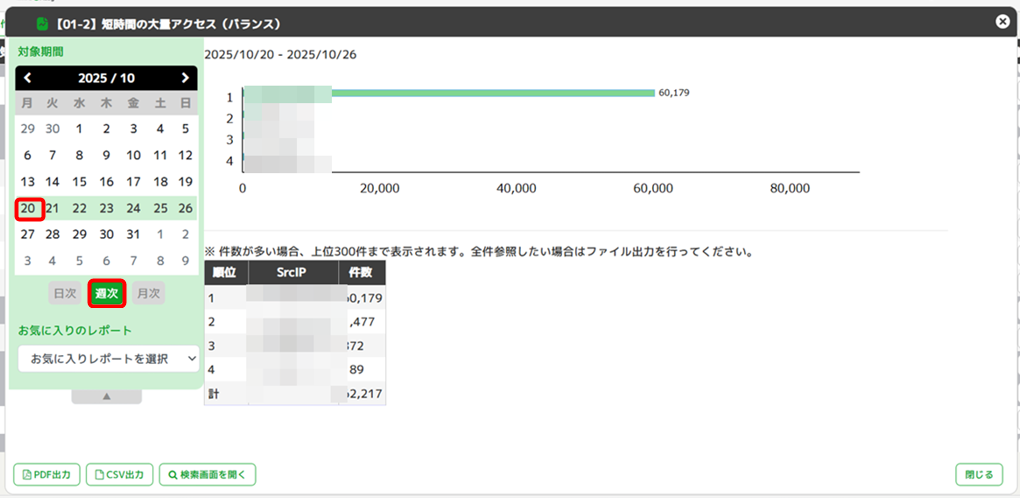Image resolution: width=1020 pixels, height=498 pixels.
Task: Select October 20 in the calendar
Action: click(x=28, y=208)
